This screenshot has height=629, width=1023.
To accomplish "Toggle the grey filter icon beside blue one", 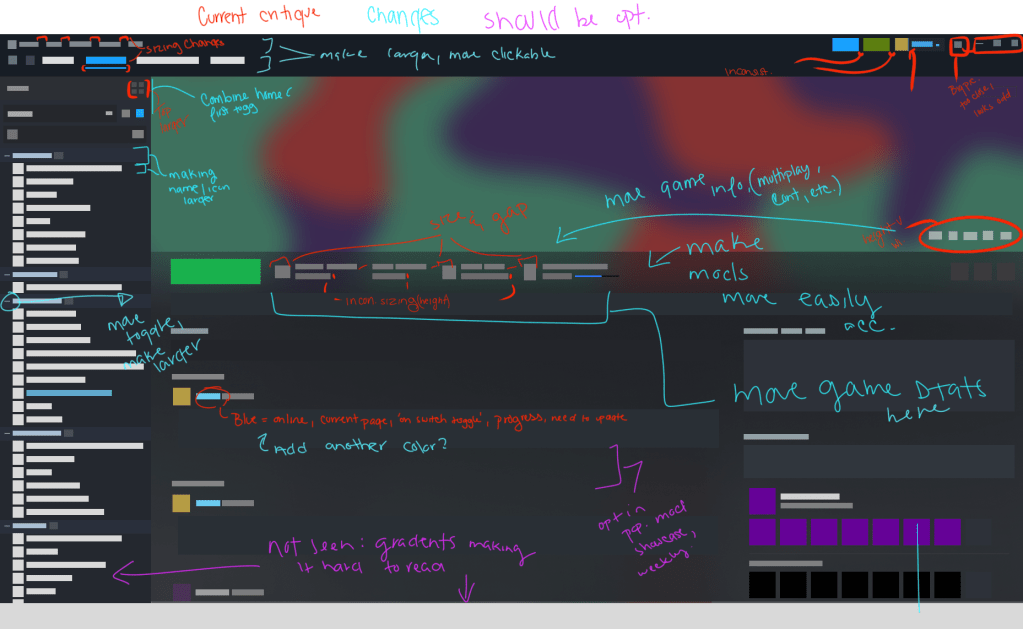I will (126, 114).
